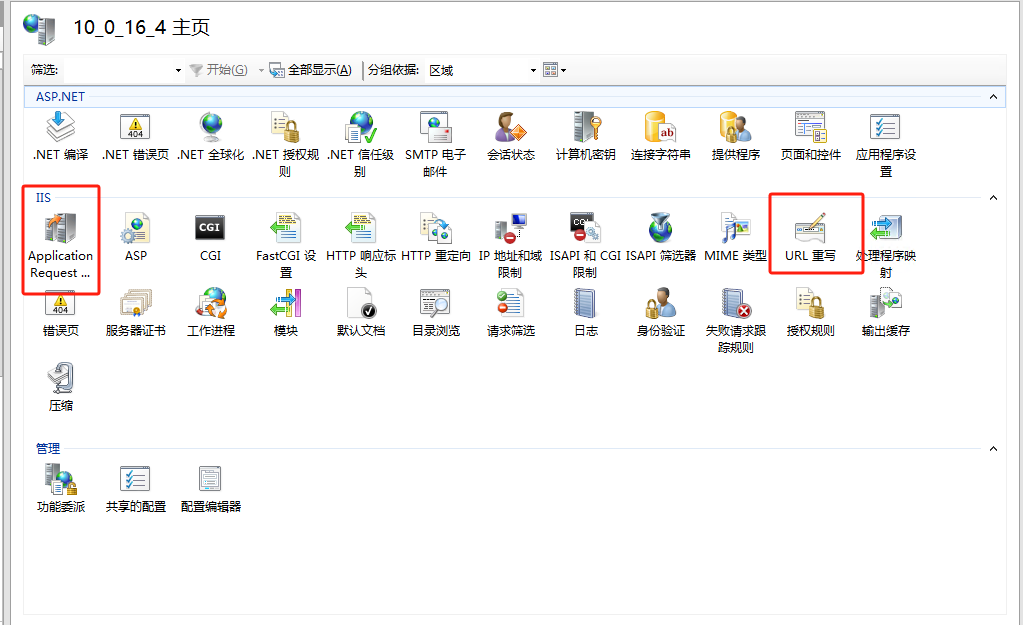Open HTTP 重定向 feature
This screenshot has height=625, width=1023.
point(436,237)
